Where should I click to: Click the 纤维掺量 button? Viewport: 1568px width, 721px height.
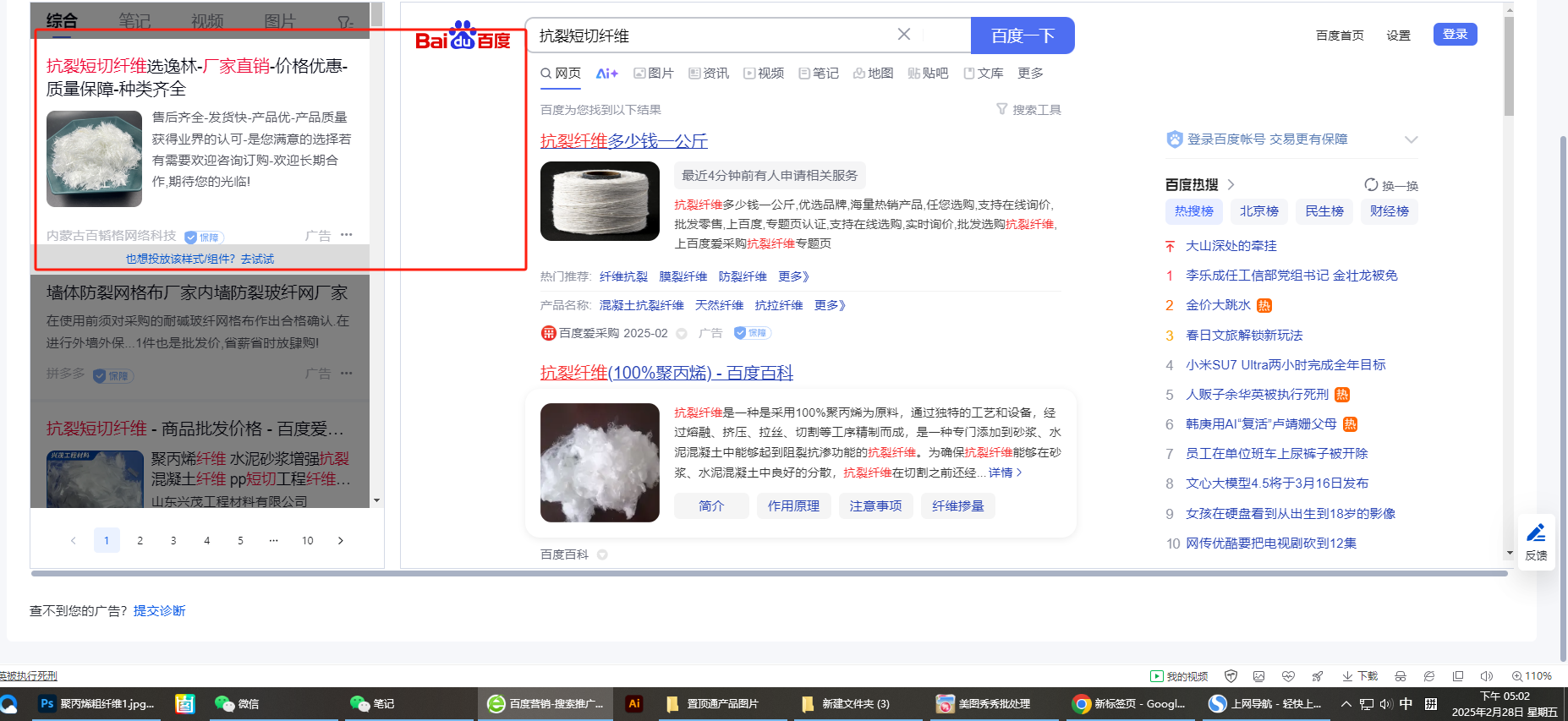coord(958,505)
